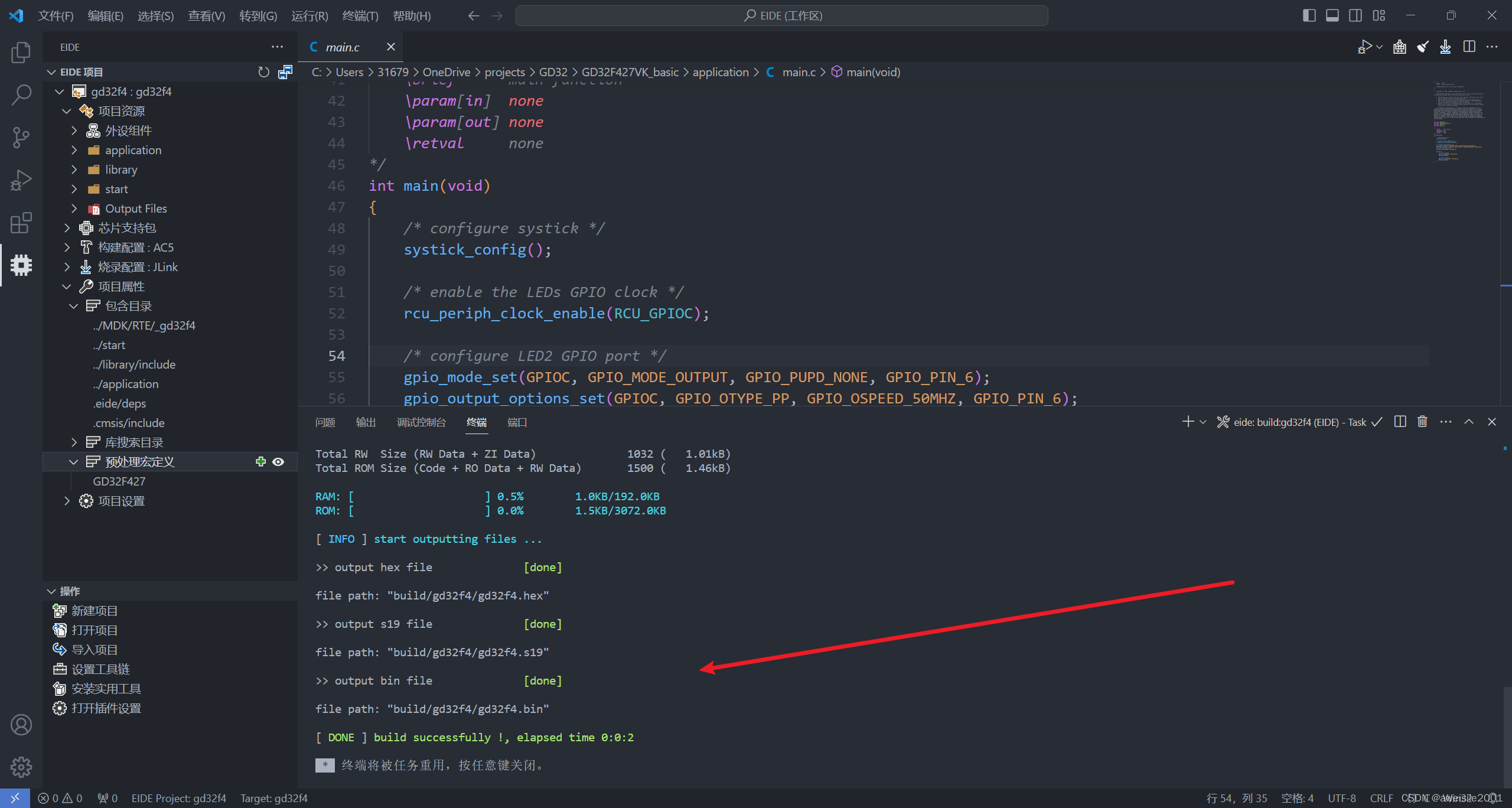This screenshot has width=1512, height=808.
Task: Open the Manage gear icon
Action: click(x=21, y=767)
